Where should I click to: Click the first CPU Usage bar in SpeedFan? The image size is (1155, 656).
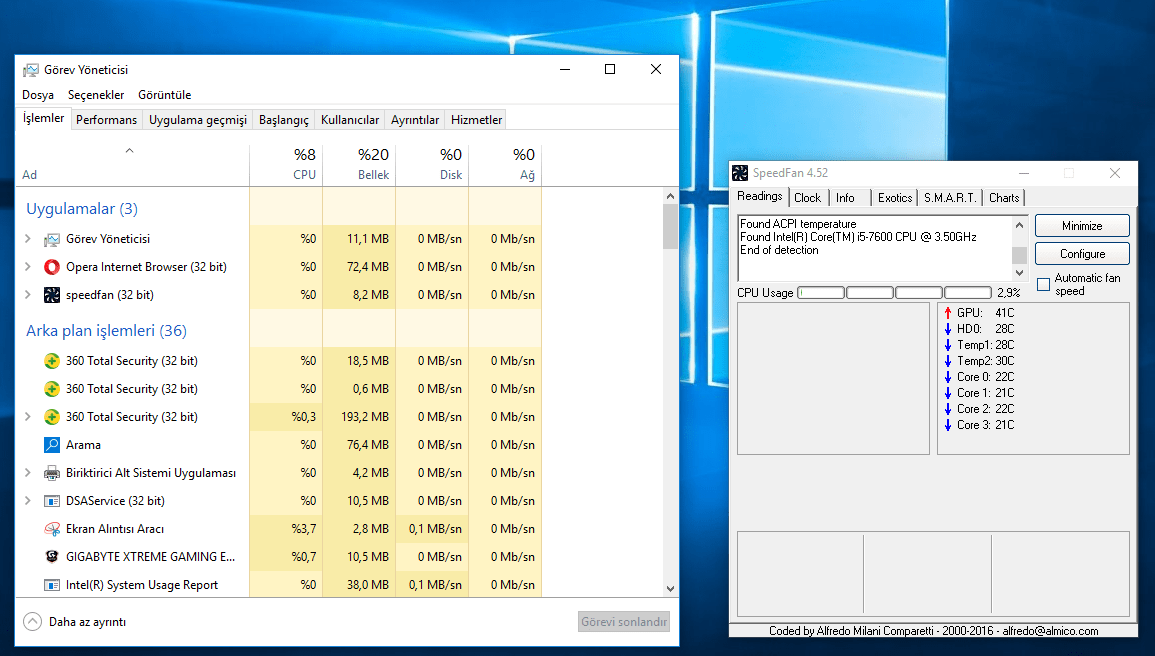click(821, 293)
